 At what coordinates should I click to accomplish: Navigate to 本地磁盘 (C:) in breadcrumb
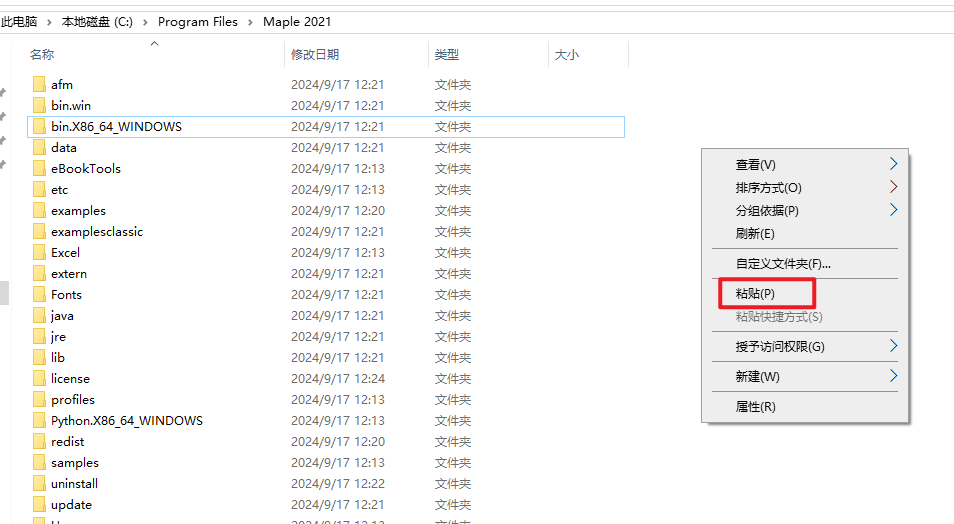[x=97, y=22]
